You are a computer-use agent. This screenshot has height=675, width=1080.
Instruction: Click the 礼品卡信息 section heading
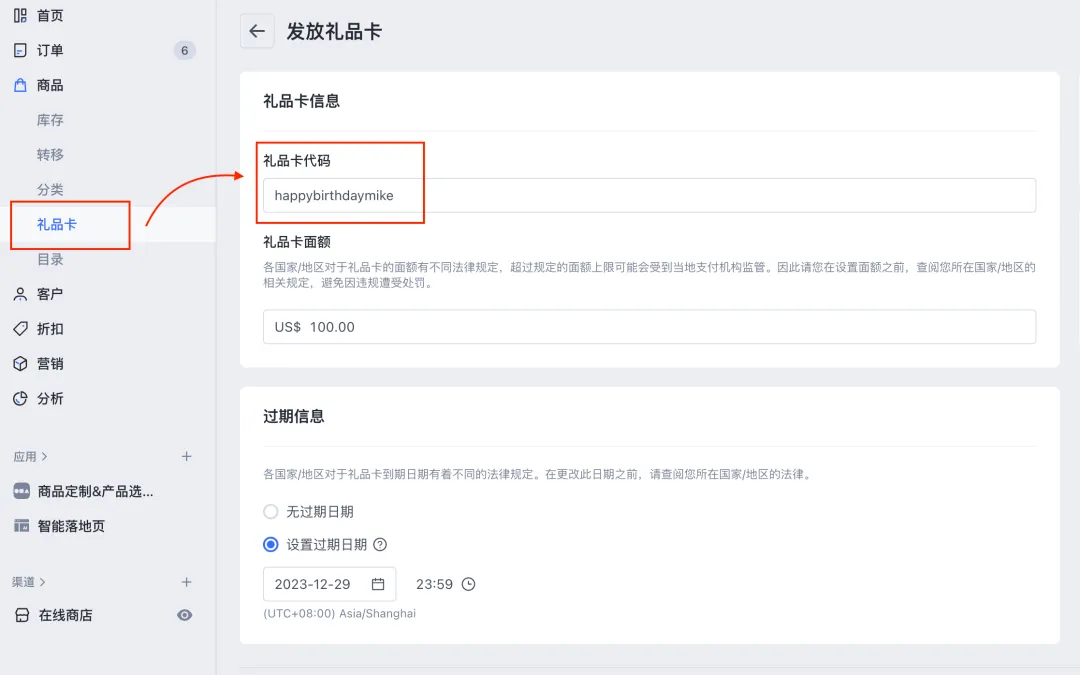click(302, 101)
